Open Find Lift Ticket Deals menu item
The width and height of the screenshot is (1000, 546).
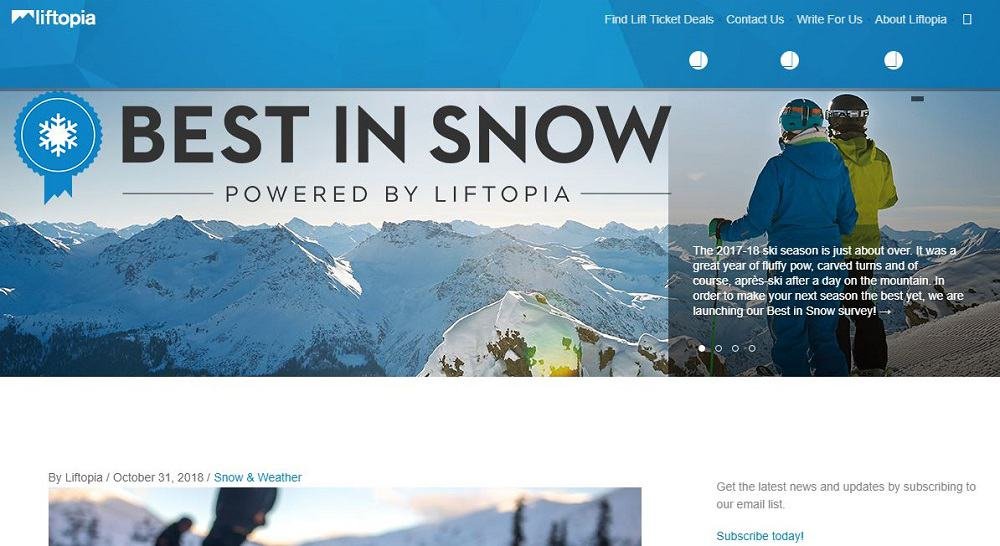tap(659, 20)
